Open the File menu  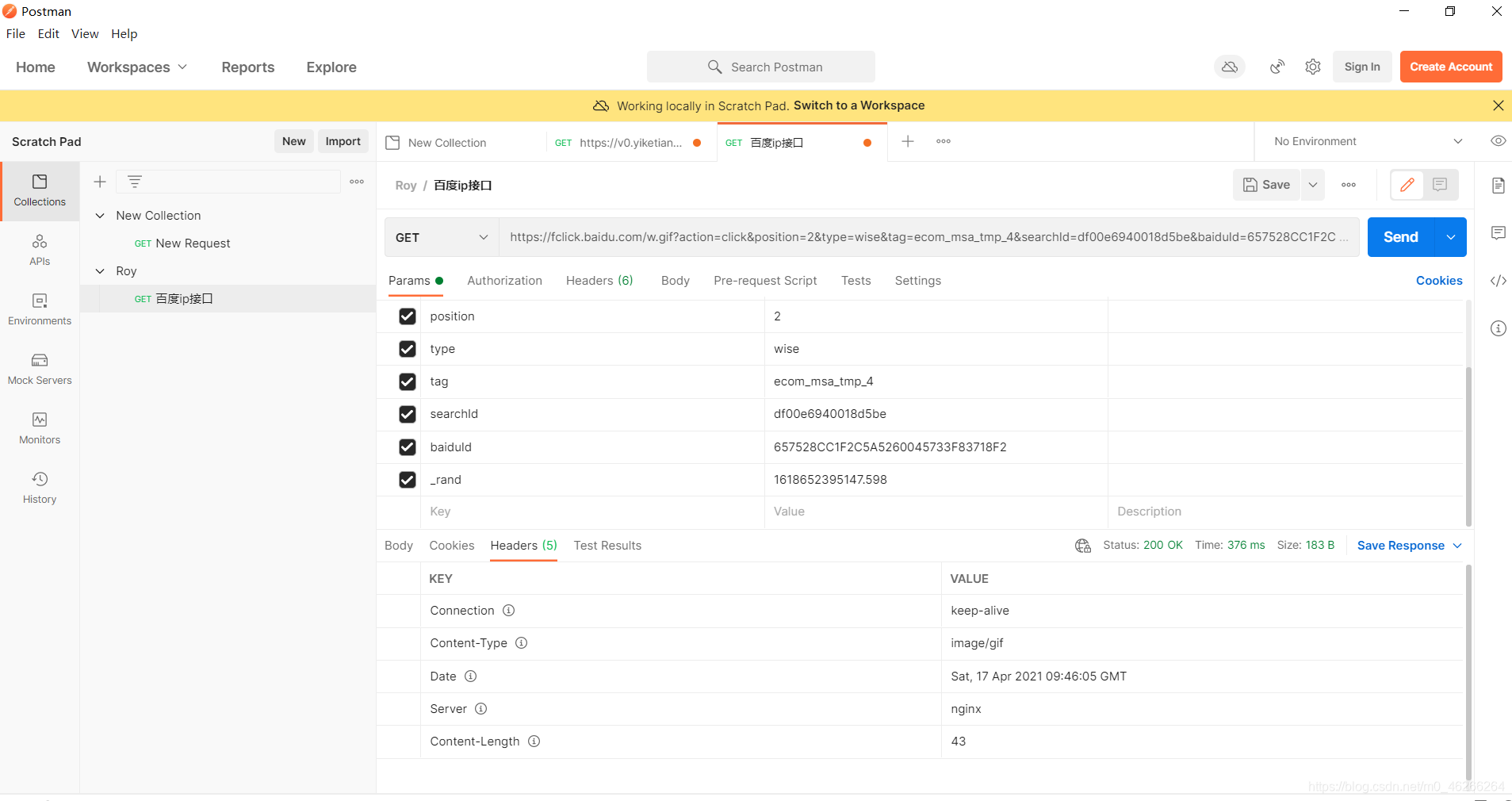(x=16, y=33)
